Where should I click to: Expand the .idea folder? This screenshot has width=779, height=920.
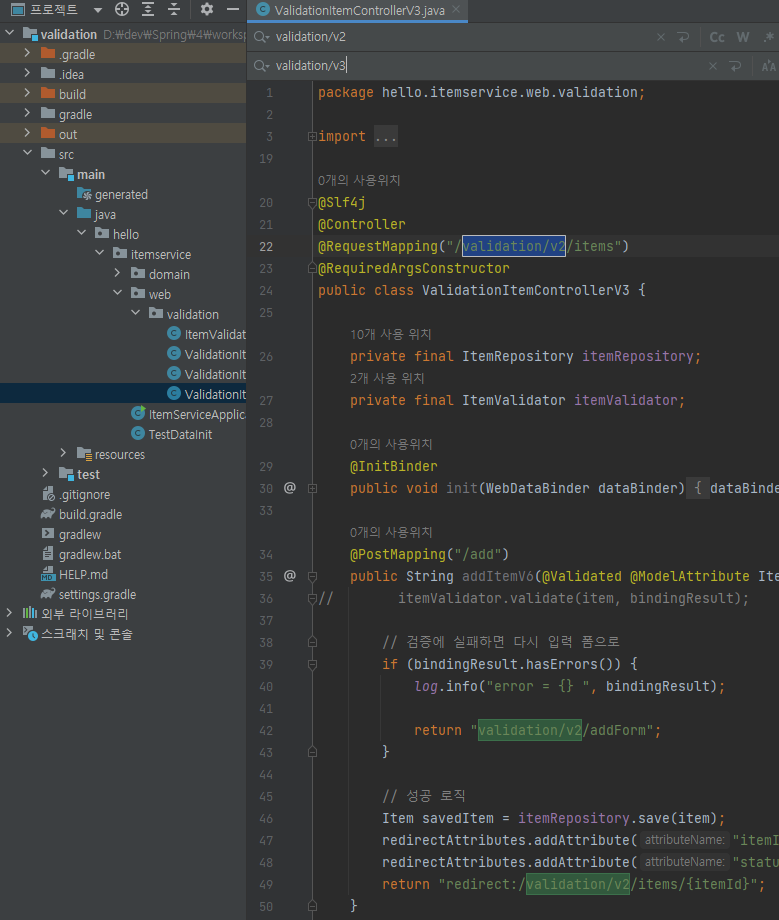(27, 73)
